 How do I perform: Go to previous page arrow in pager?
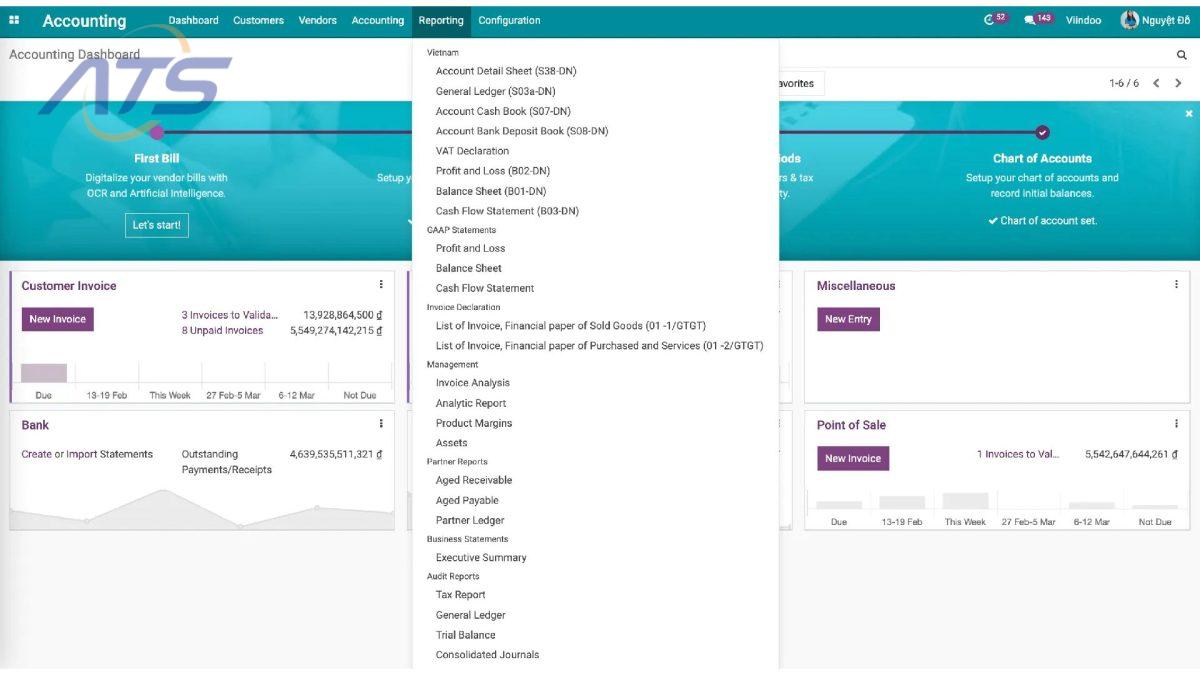click(1157, 84)
